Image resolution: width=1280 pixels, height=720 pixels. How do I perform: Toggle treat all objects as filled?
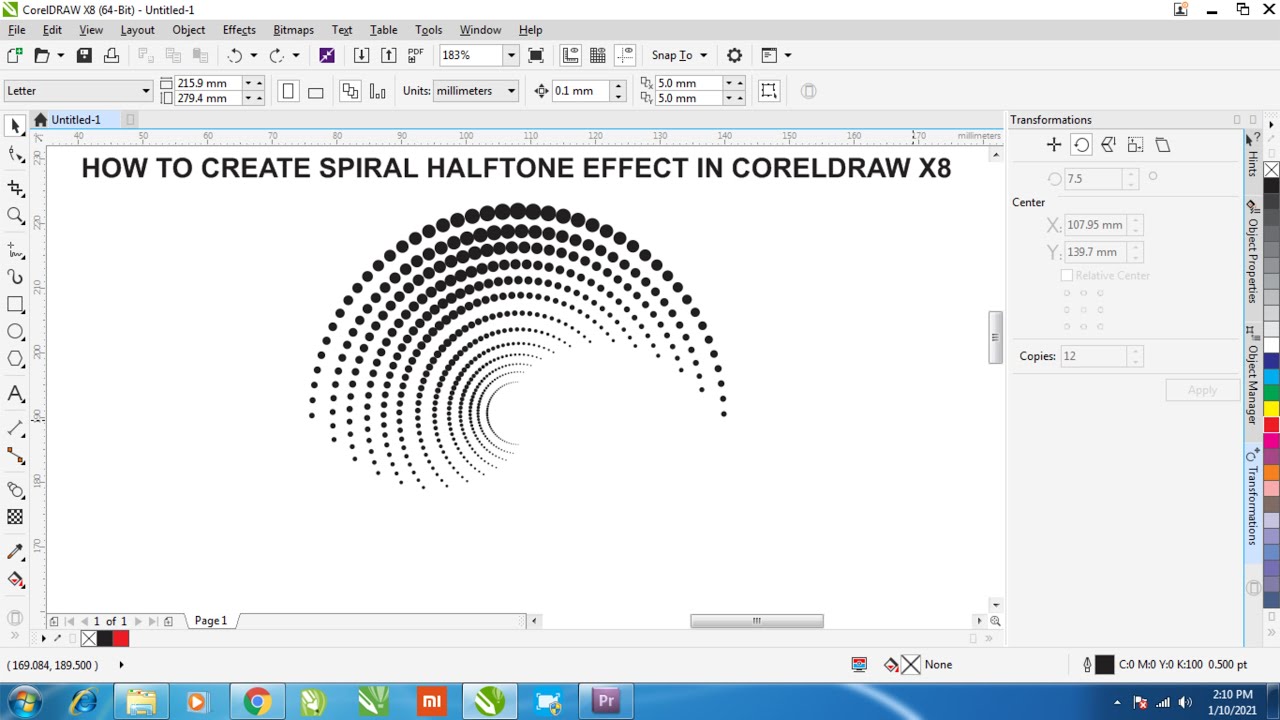click(x=769, y=91)
